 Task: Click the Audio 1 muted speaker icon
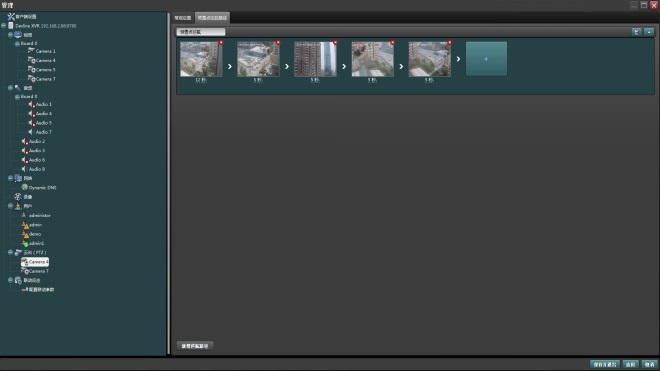tap(31, 104)
